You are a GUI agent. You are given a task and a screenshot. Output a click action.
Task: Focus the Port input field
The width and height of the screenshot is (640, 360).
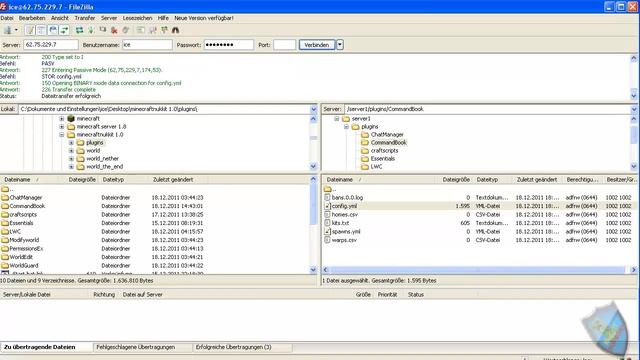pos(284,44)
